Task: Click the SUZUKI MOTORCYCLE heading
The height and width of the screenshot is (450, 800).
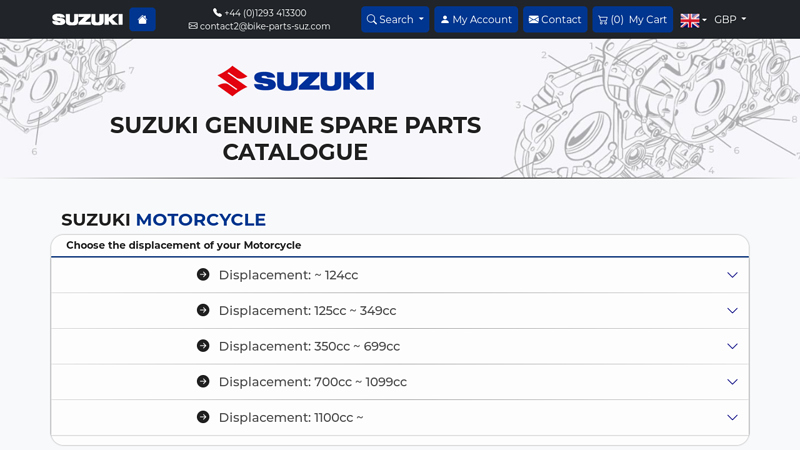Action: click(163, 220)
